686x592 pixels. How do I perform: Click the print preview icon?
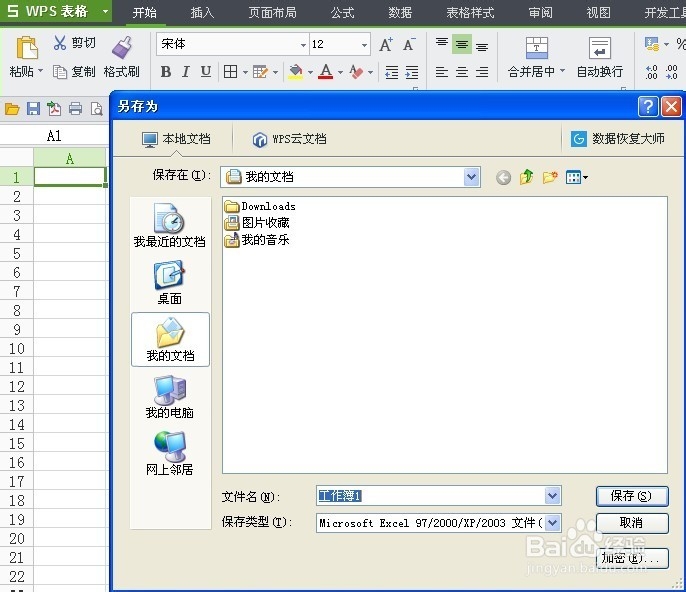[x=96, y=108]
